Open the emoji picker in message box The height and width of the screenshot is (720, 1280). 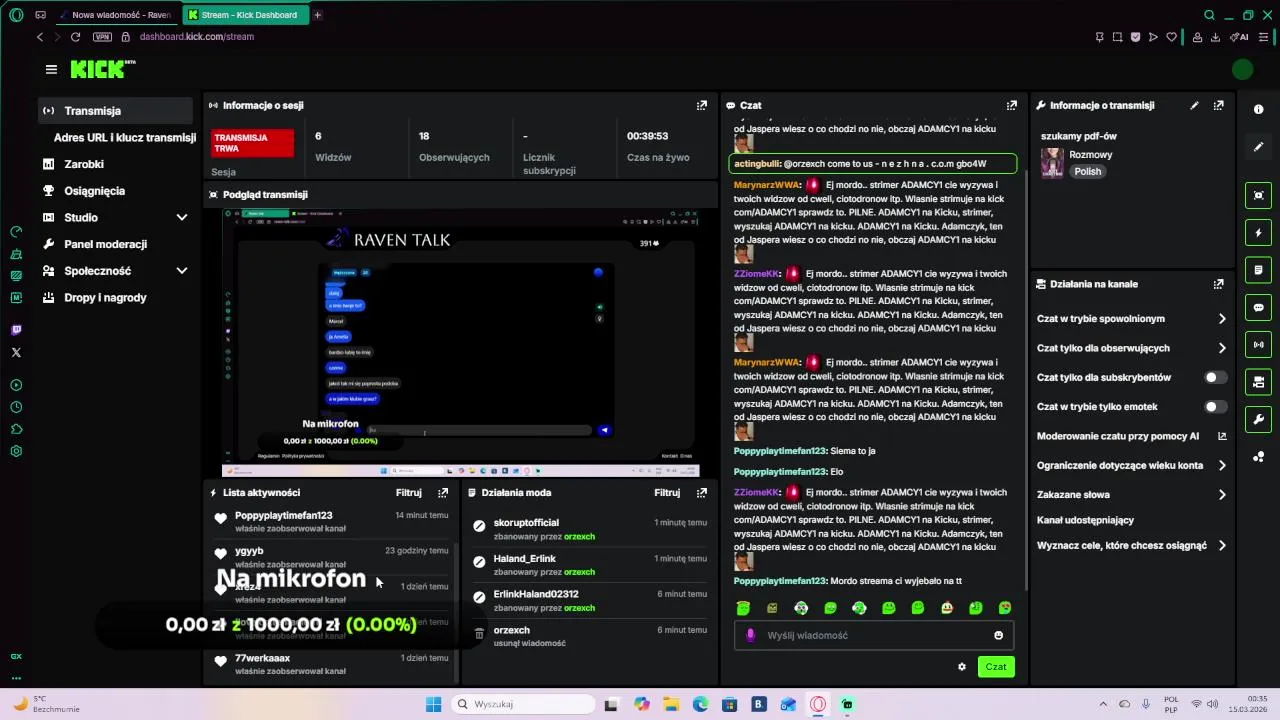point(998,635)
